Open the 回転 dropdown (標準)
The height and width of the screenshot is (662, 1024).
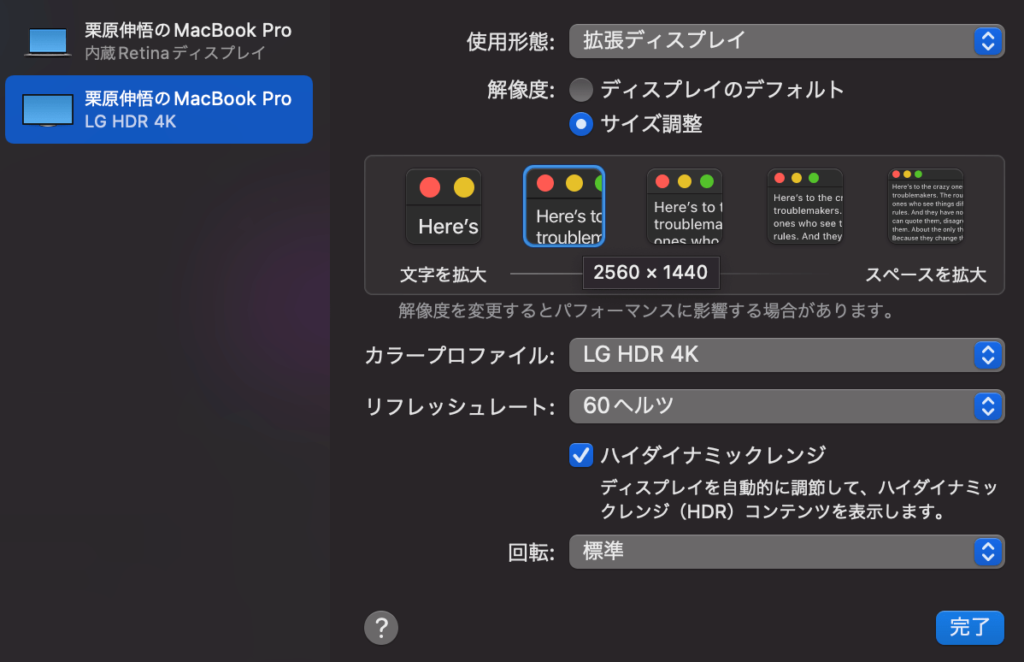786,552
